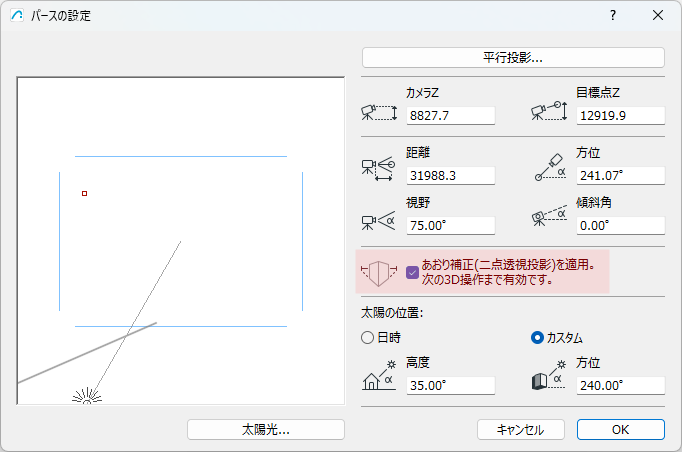Screen dimensions: 682x452
Task: Click the 距離 label
Action: pos(418,153)
